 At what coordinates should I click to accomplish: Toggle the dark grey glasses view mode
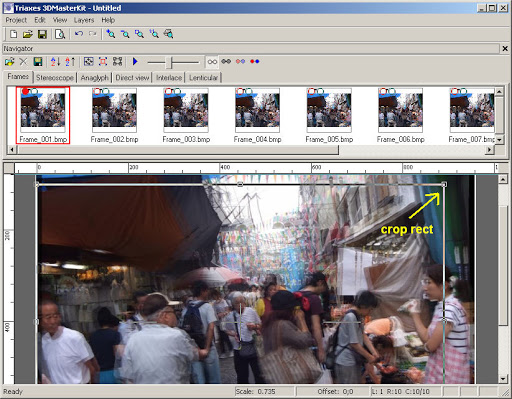tap(226, 62)
